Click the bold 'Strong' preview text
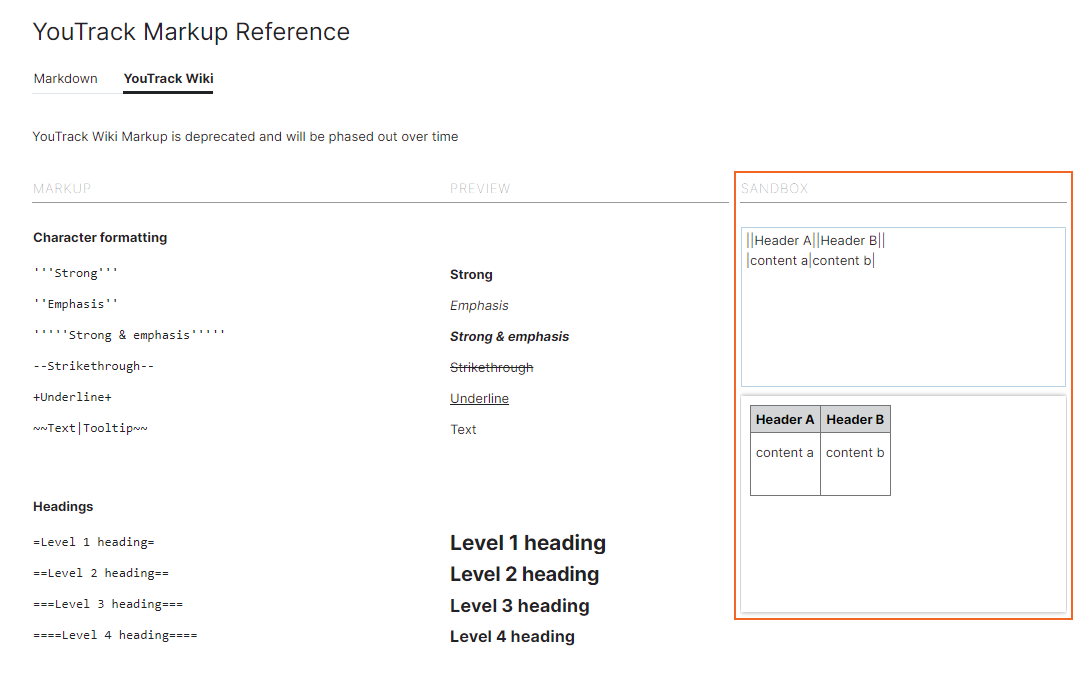The image size is (1090, 688). coord(471,274)
